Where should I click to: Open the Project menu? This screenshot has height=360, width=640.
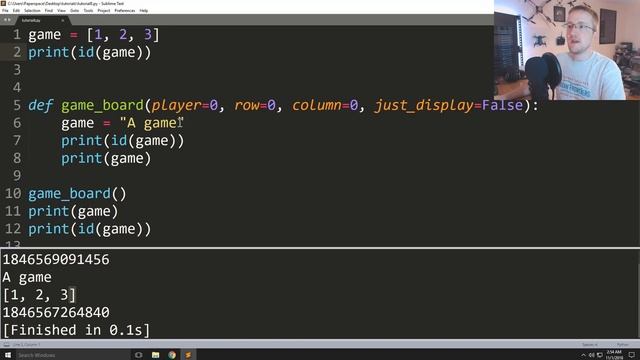[x=104, y=11]
